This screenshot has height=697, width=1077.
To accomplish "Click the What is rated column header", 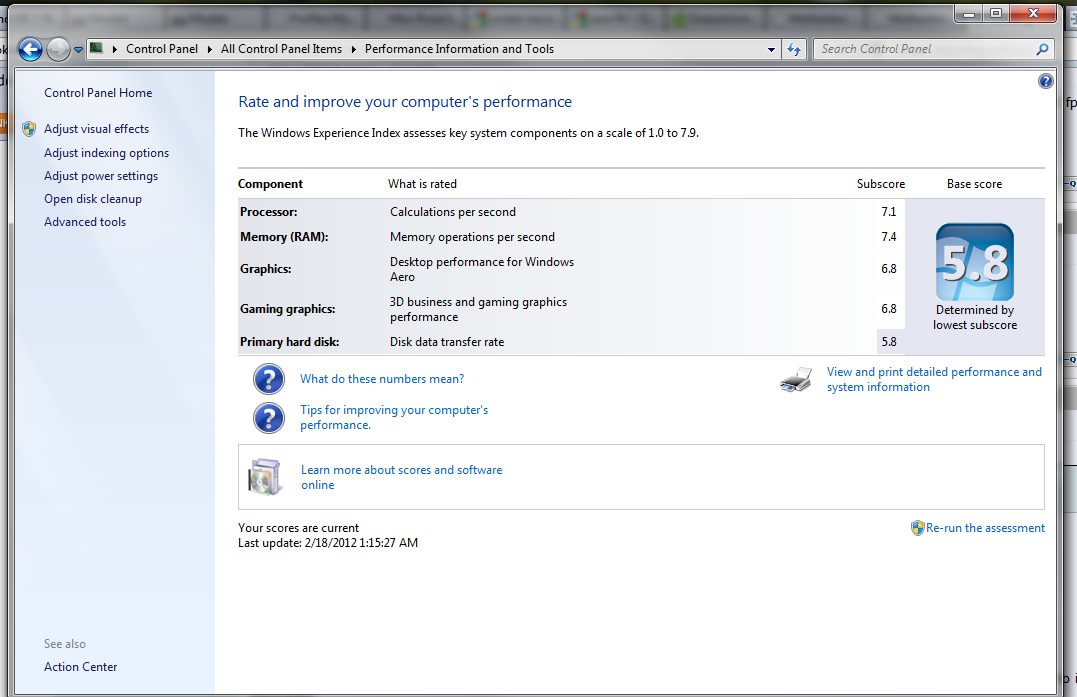I will pos(422,184).
